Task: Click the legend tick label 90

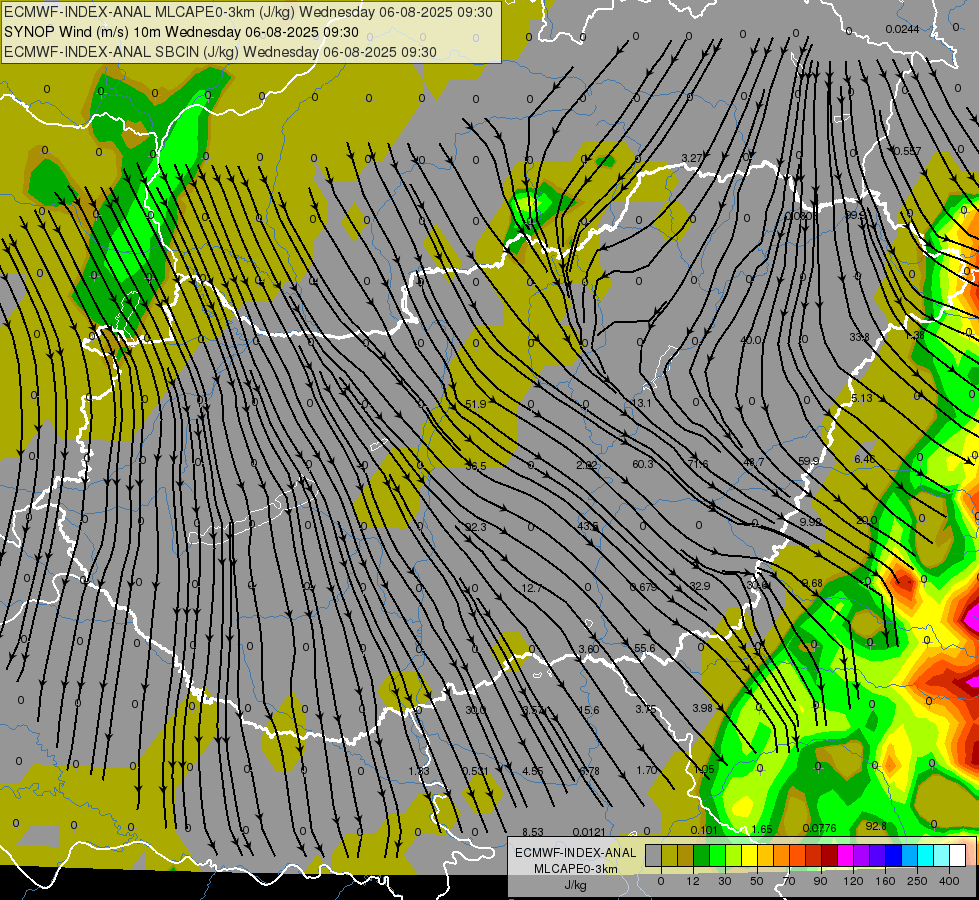Action: click(820, 881)
